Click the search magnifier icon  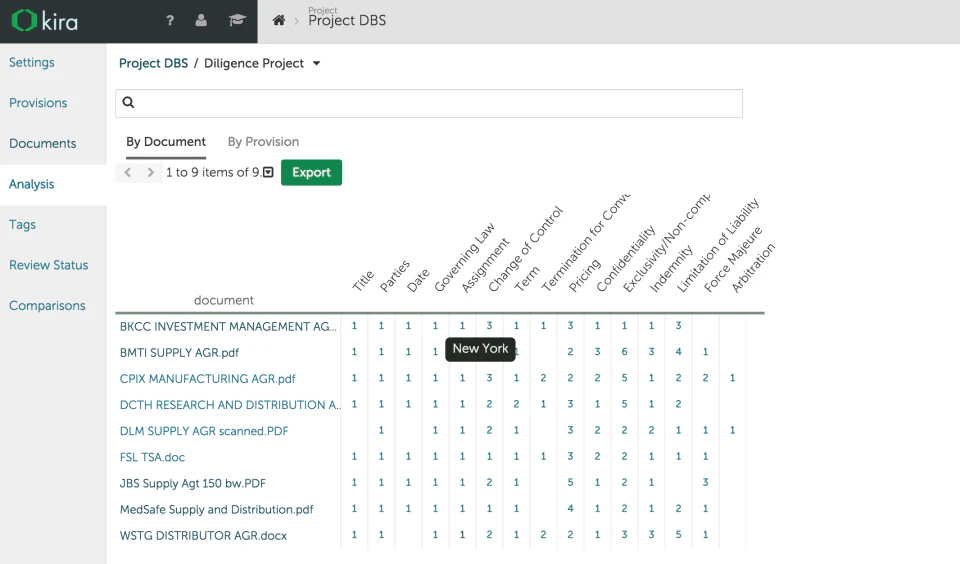[x=129, y=102]
